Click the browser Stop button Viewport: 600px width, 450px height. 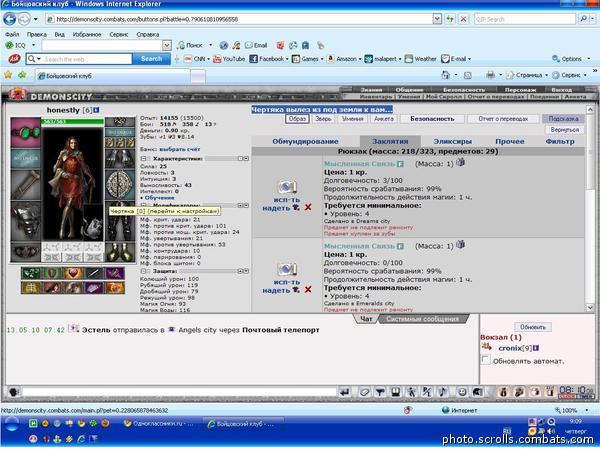pyautogui.click(x=463, y=19)
